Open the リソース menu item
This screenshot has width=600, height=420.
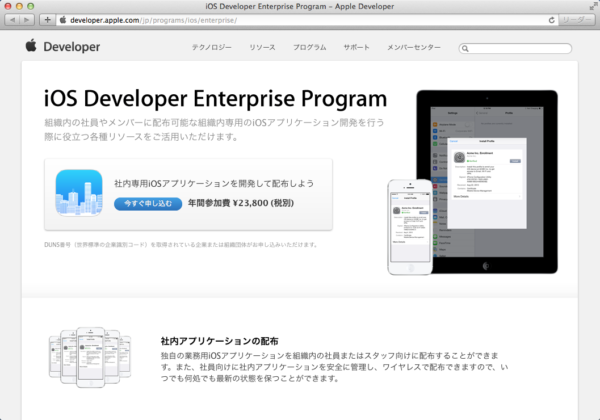tap(262, 47)
